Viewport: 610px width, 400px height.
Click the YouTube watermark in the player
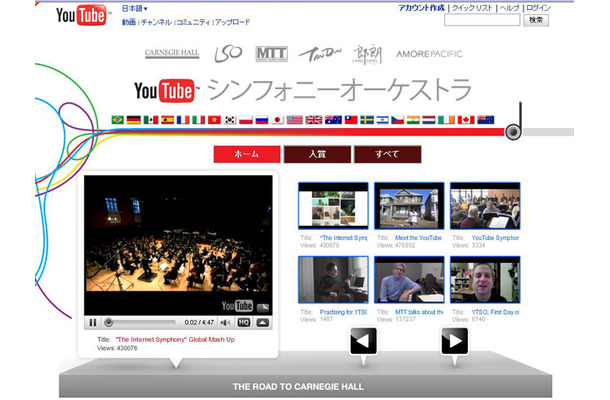tap(237, 306)
